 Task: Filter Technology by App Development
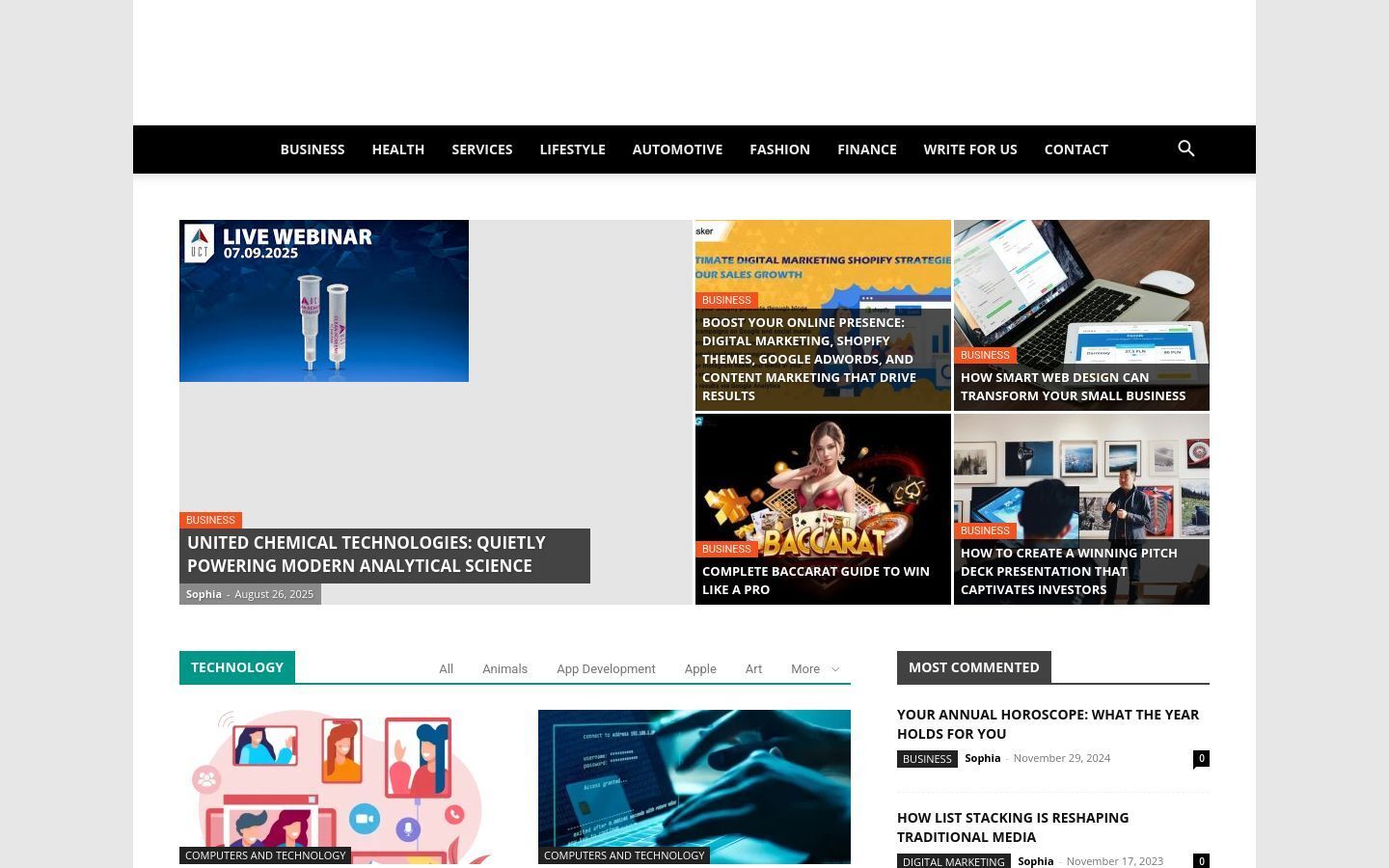(x=606, y=669)
